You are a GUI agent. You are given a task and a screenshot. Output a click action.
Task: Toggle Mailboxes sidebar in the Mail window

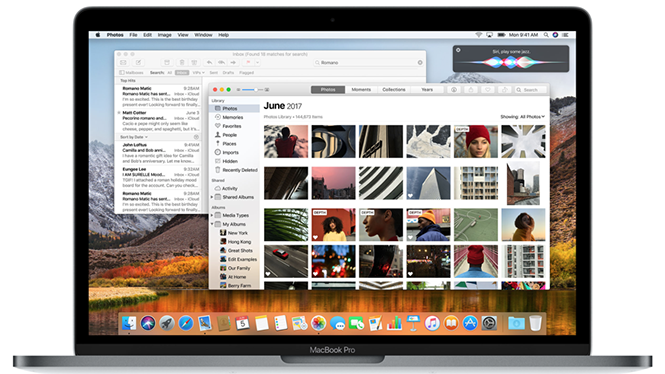[x=131, y=73]
